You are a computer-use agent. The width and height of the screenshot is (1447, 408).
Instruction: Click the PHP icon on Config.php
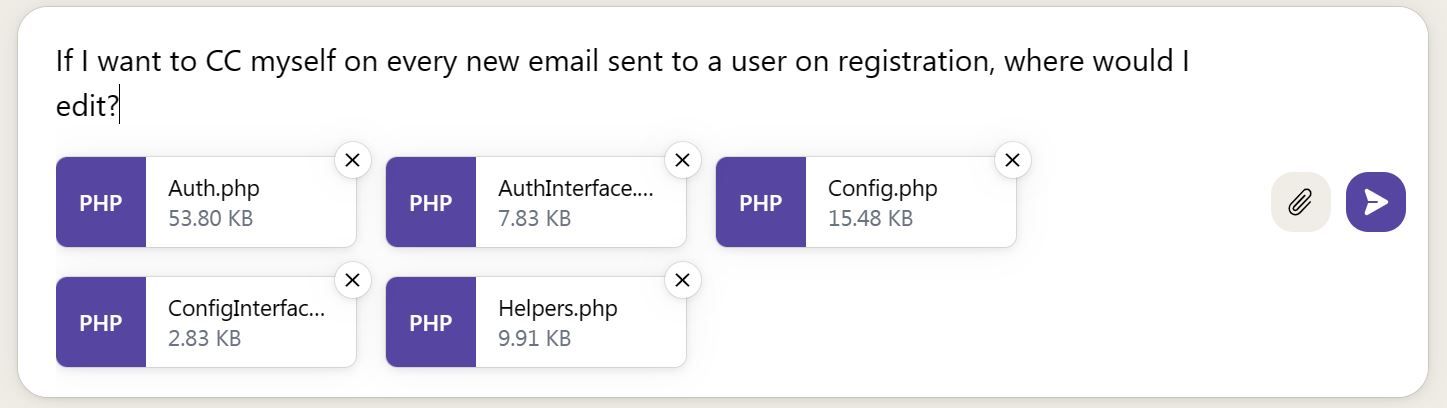tap(761, 202)
